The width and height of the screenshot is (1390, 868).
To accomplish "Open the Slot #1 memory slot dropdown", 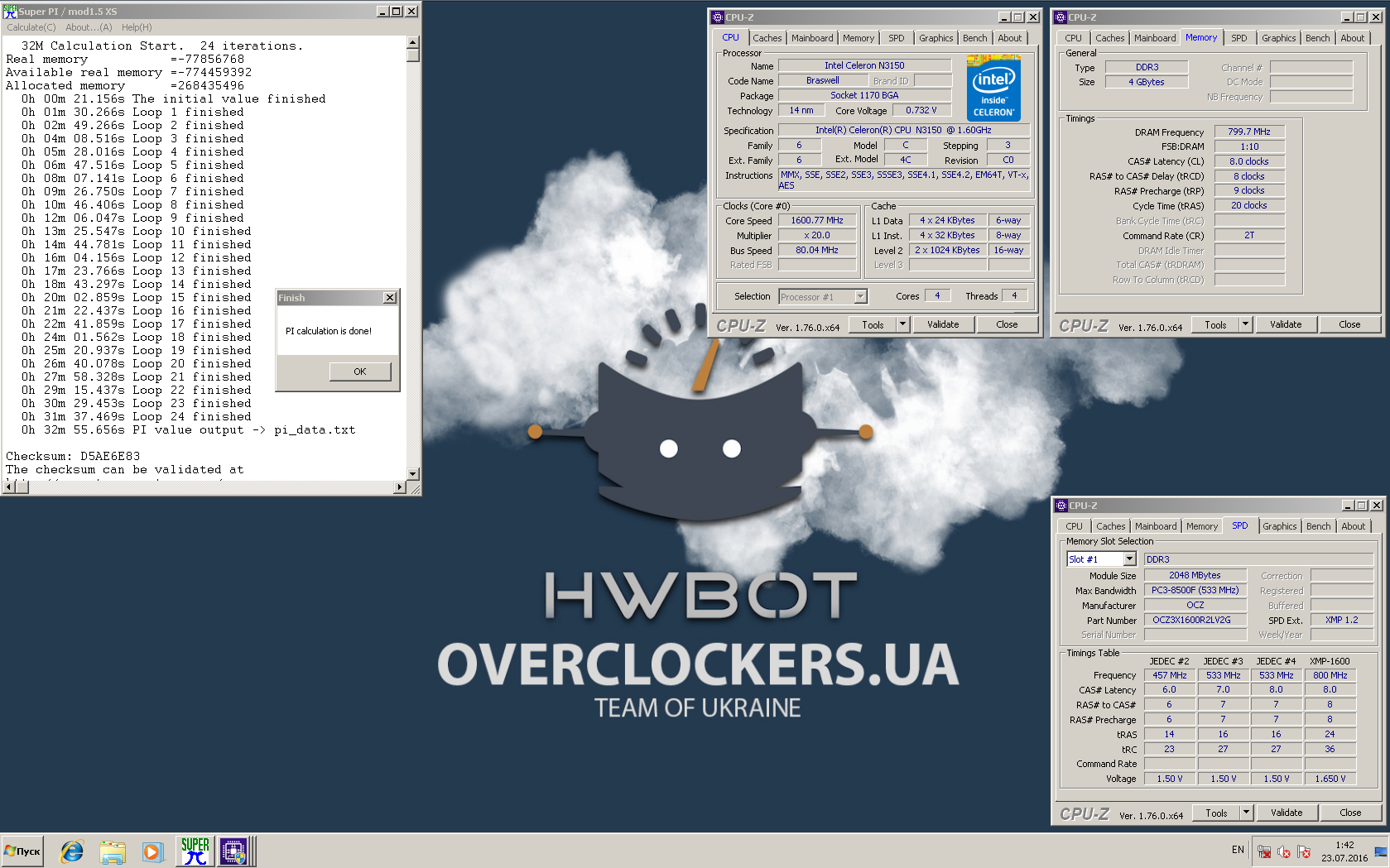I will [1129, 559].
